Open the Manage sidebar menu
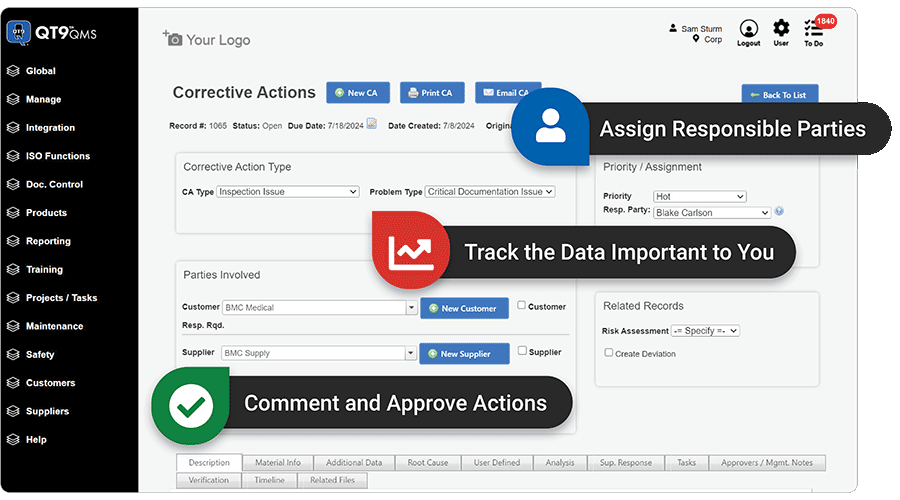 43,99
